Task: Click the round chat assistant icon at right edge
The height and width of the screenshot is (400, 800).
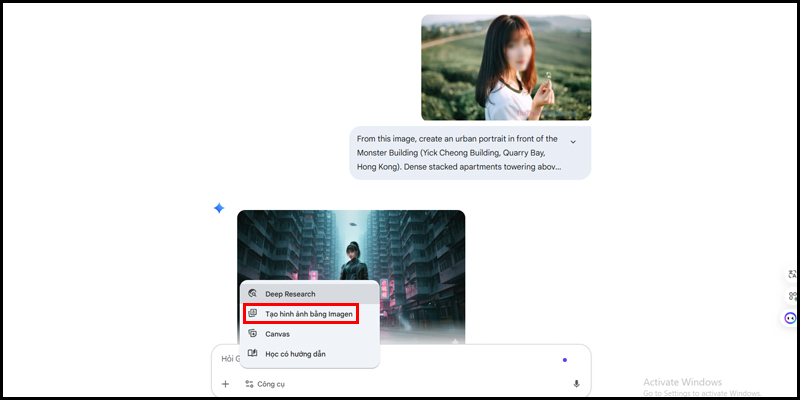Action: point(791,318)
